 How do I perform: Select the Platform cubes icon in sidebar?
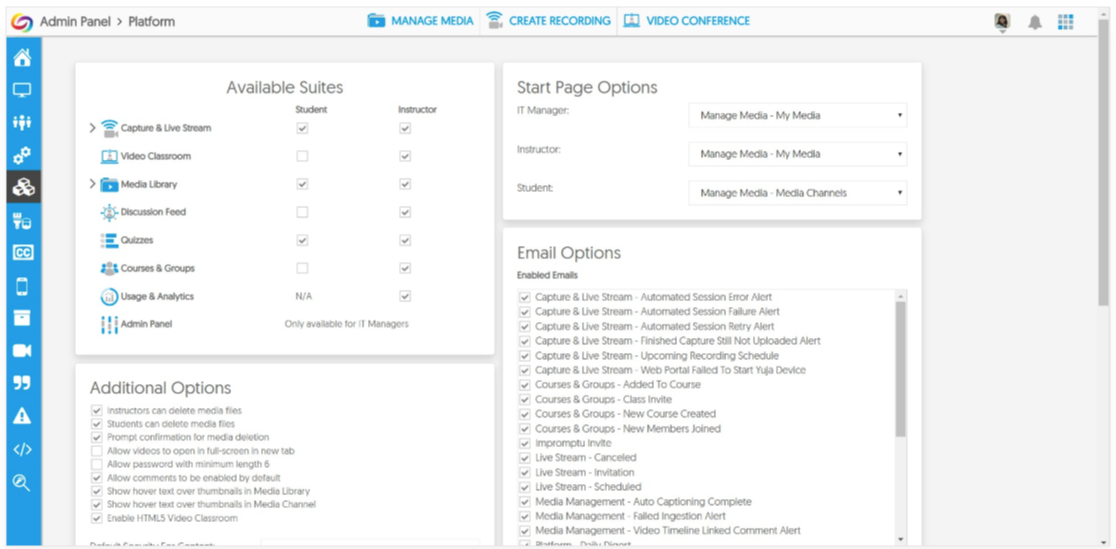click(22, 187)
